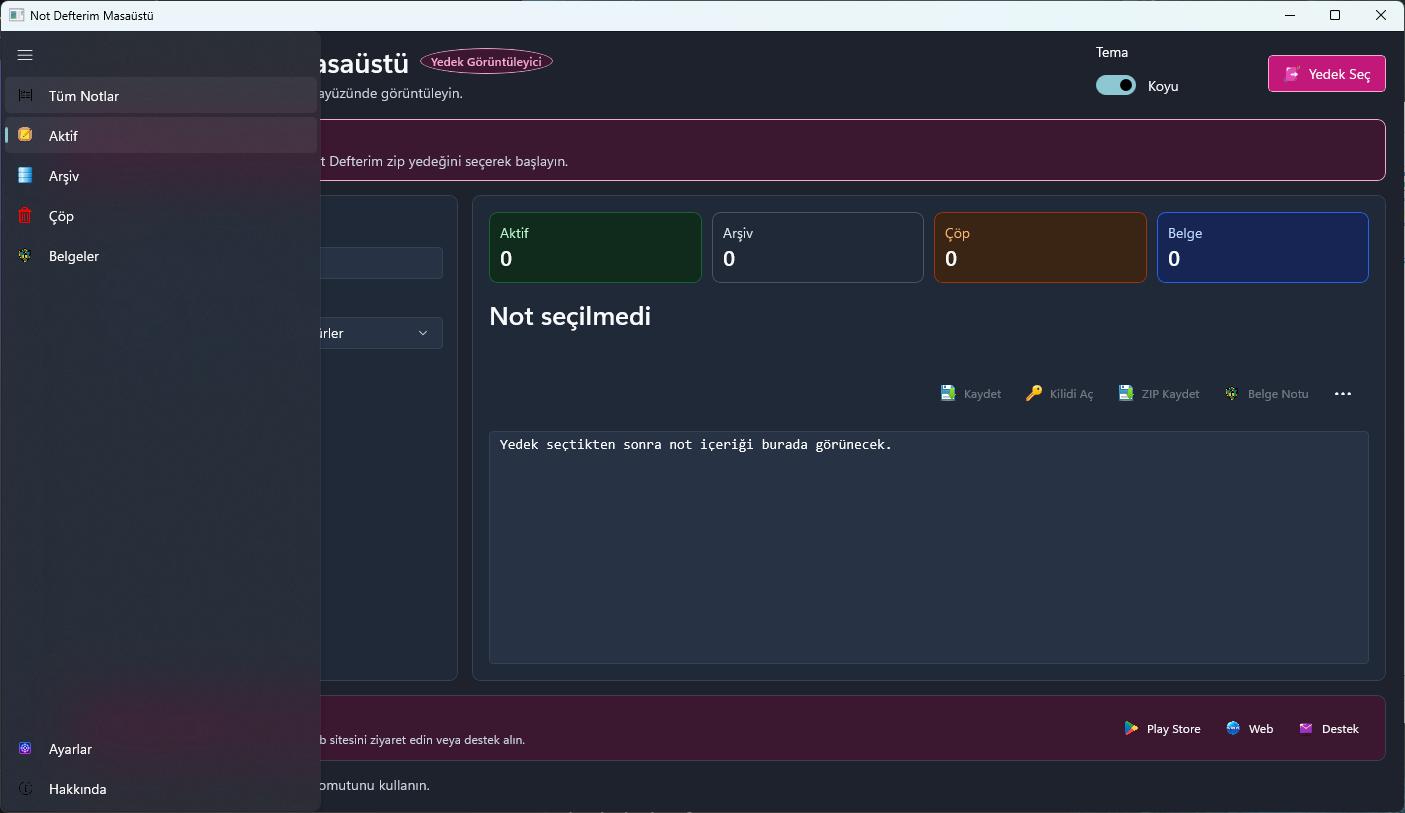The height and width of the screenshot is (813, 1405).
Task: Open the partially hidden filter dropdown
Action: pos(381,333)
